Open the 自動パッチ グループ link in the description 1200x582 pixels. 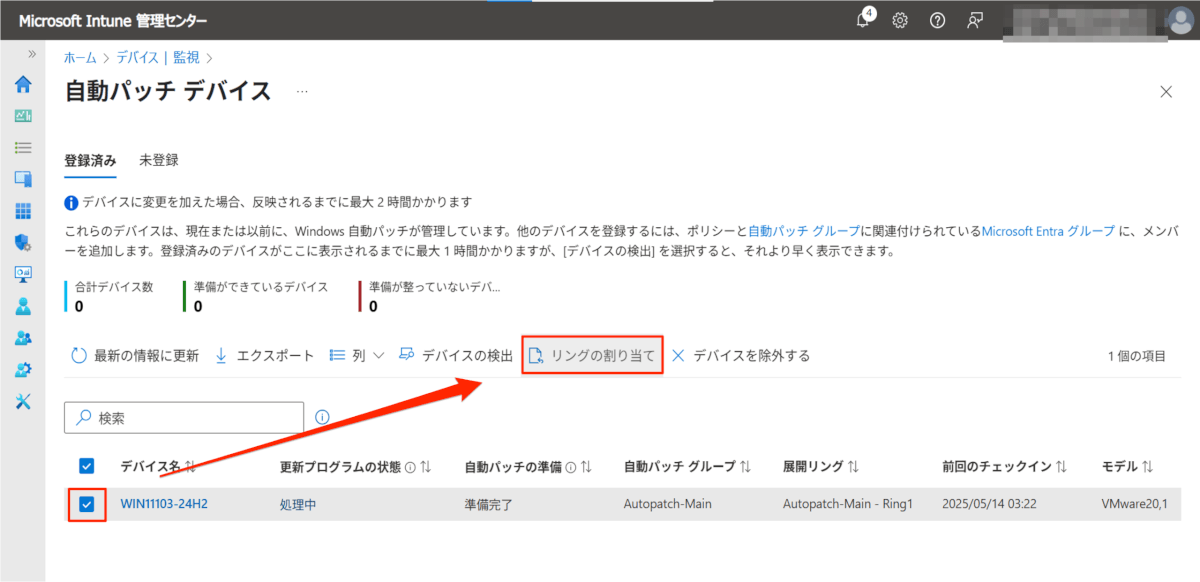pos(803,230)
